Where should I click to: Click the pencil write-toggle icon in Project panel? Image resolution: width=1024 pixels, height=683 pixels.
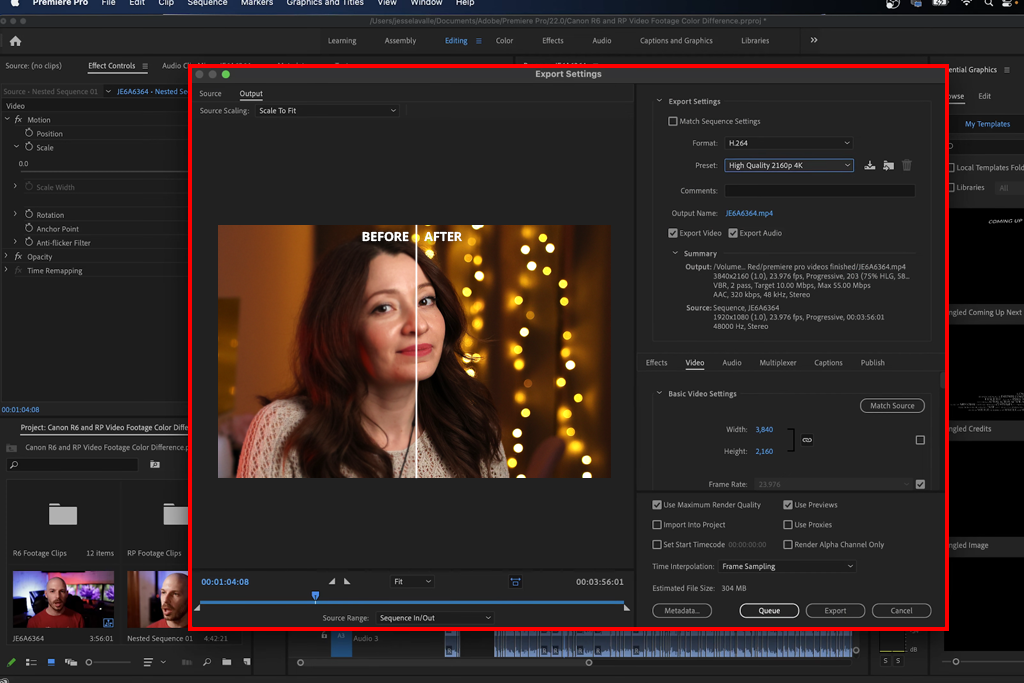click(11, 662)
